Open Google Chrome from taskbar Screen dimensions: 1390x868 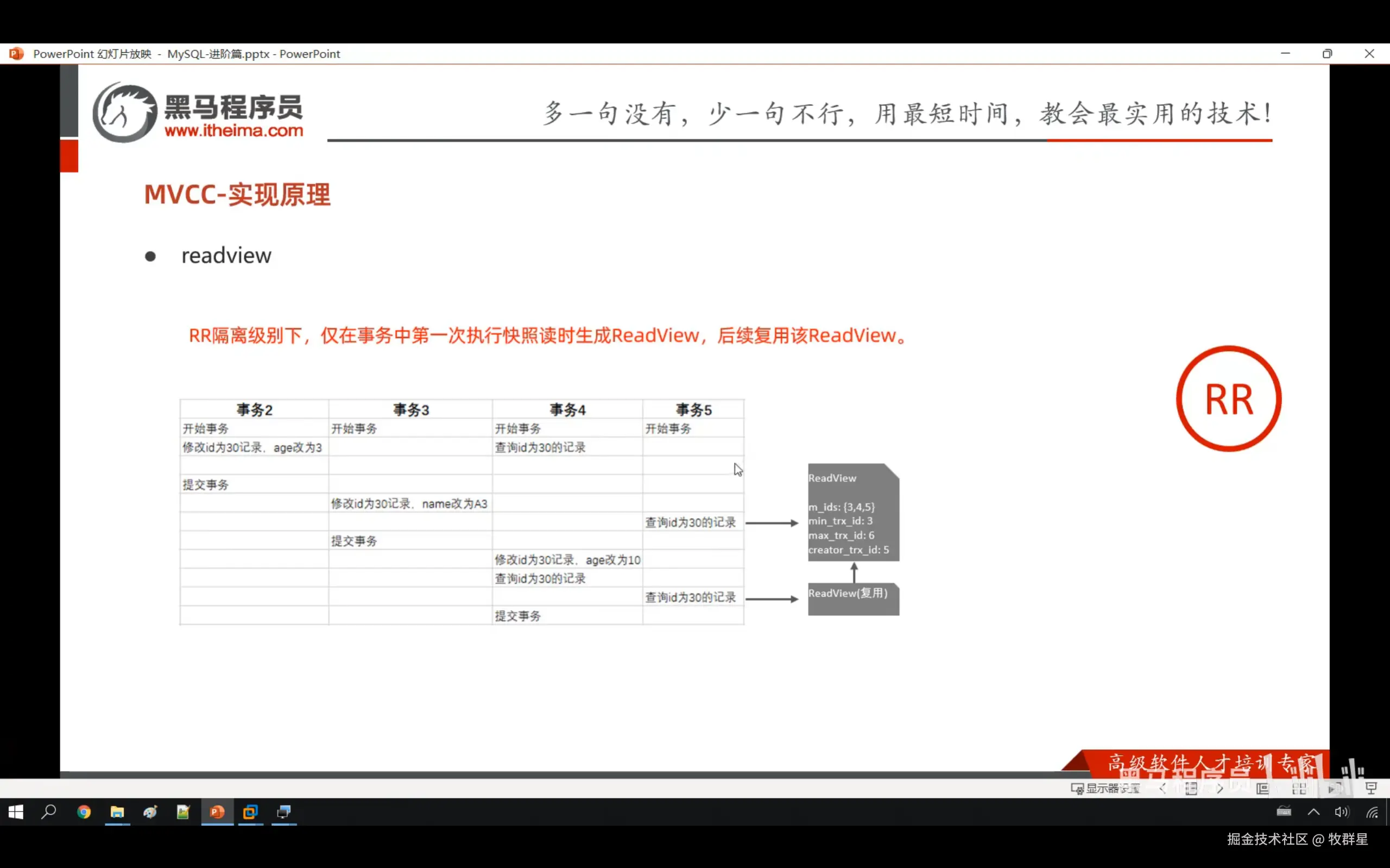(x=84, y=812)
